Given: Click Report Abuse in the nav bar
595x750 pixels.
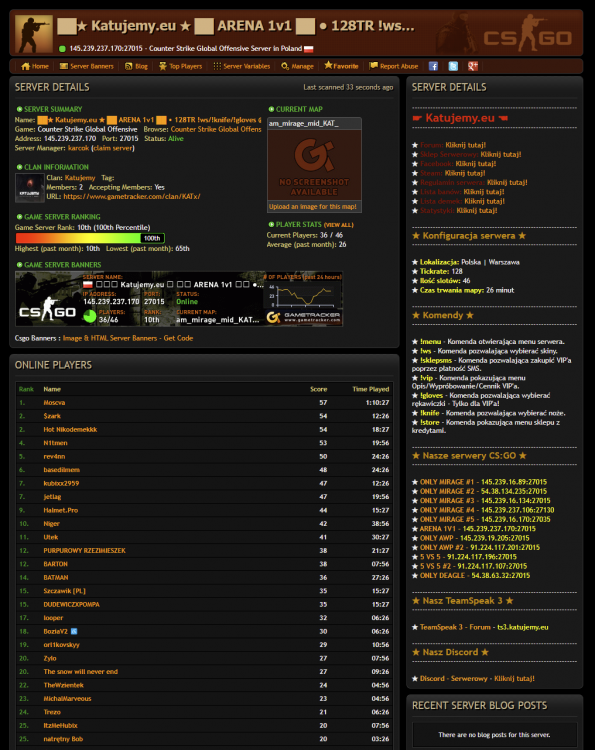Looking at the screenshot, I should [x=394, y=66].
